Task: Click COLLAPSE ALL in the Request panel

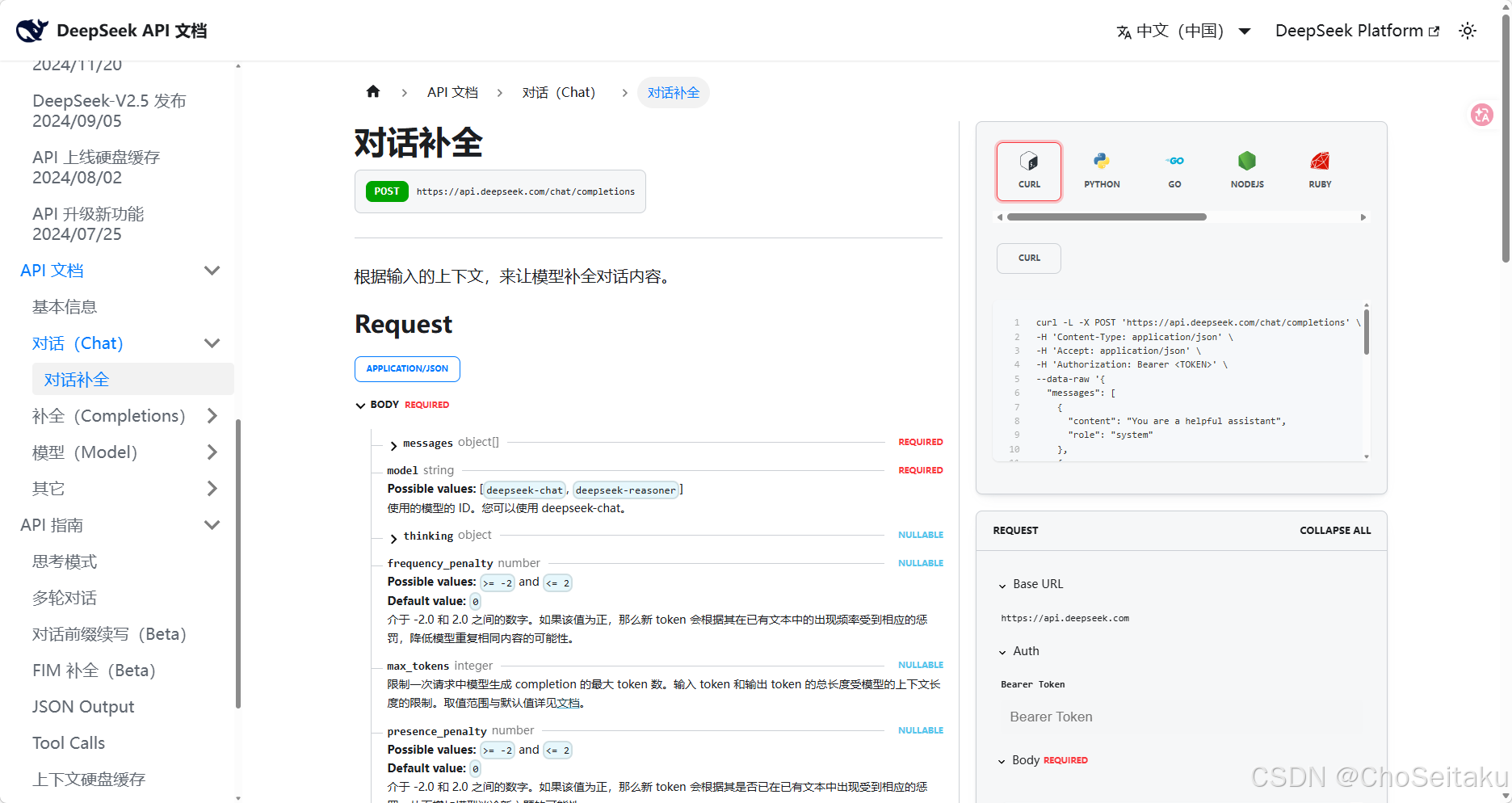Action: [x=1335, y=531]
